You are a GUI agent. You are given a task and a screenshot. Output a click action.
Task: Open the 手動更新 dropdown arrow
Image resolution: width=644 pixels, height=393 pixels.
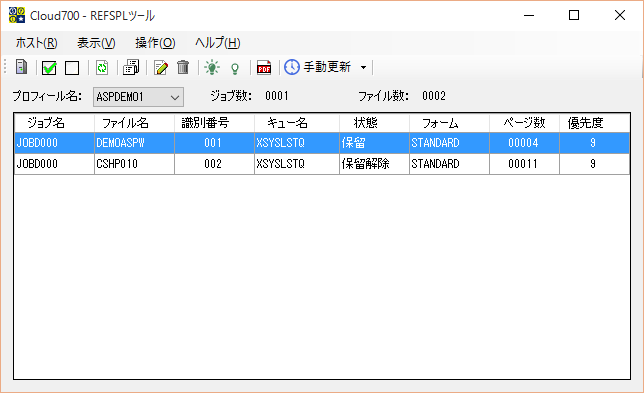click(363, 67)
